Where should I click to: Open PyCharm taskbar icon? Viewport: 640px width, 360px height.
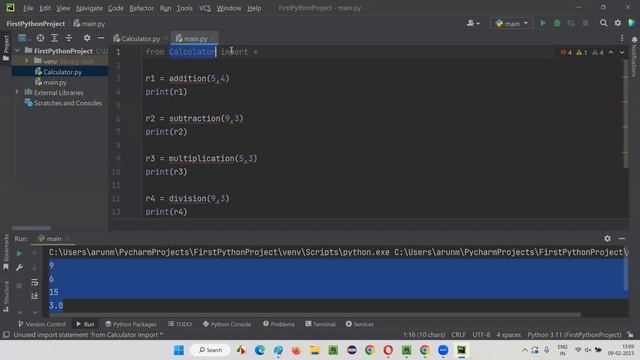(x=461, y=350)
